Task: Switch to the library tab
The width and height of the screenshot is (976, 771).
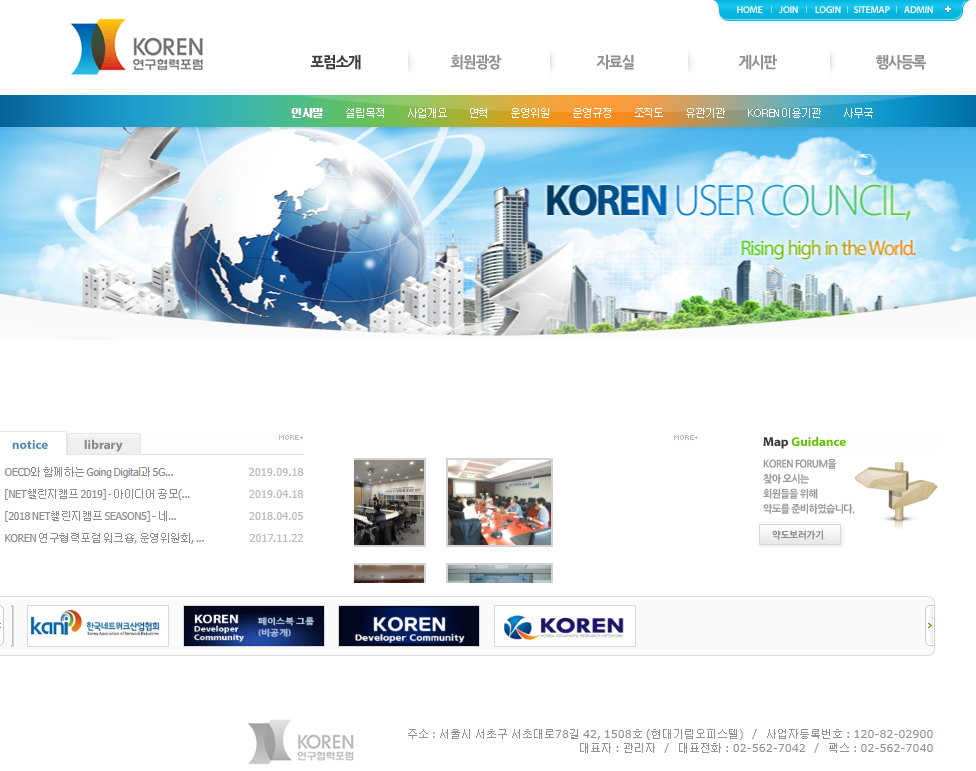Action: tap(103, 444)
